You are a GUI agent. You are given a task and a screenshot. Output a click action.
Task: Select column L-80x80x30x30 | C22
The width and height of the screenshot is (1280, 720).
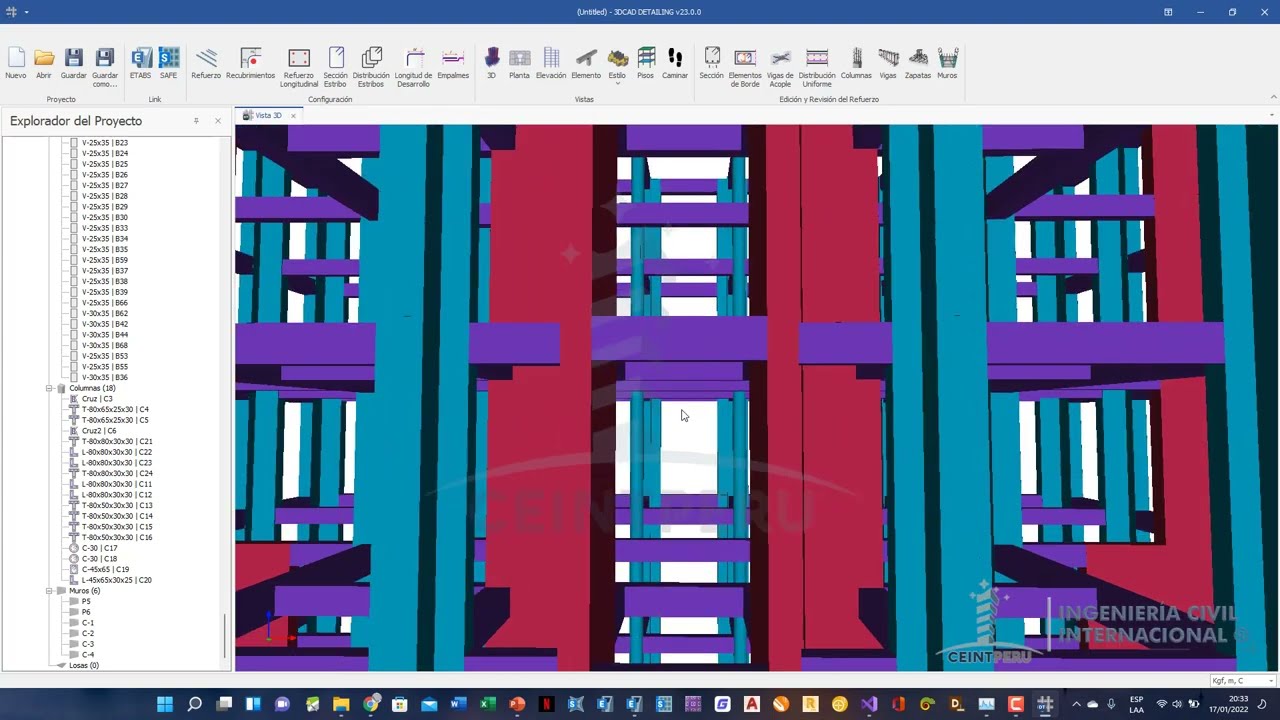click(x=117, y=452)
